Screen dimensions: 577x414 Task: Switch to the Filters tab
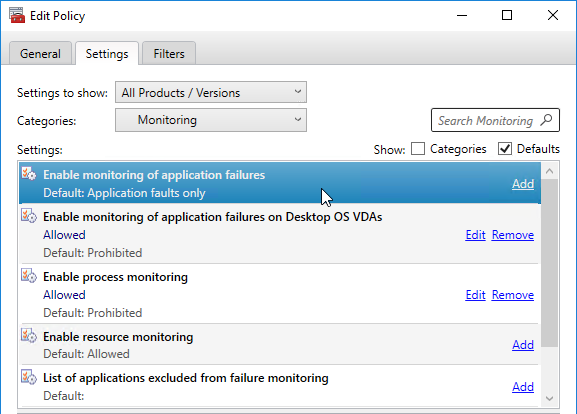(169, 54)
